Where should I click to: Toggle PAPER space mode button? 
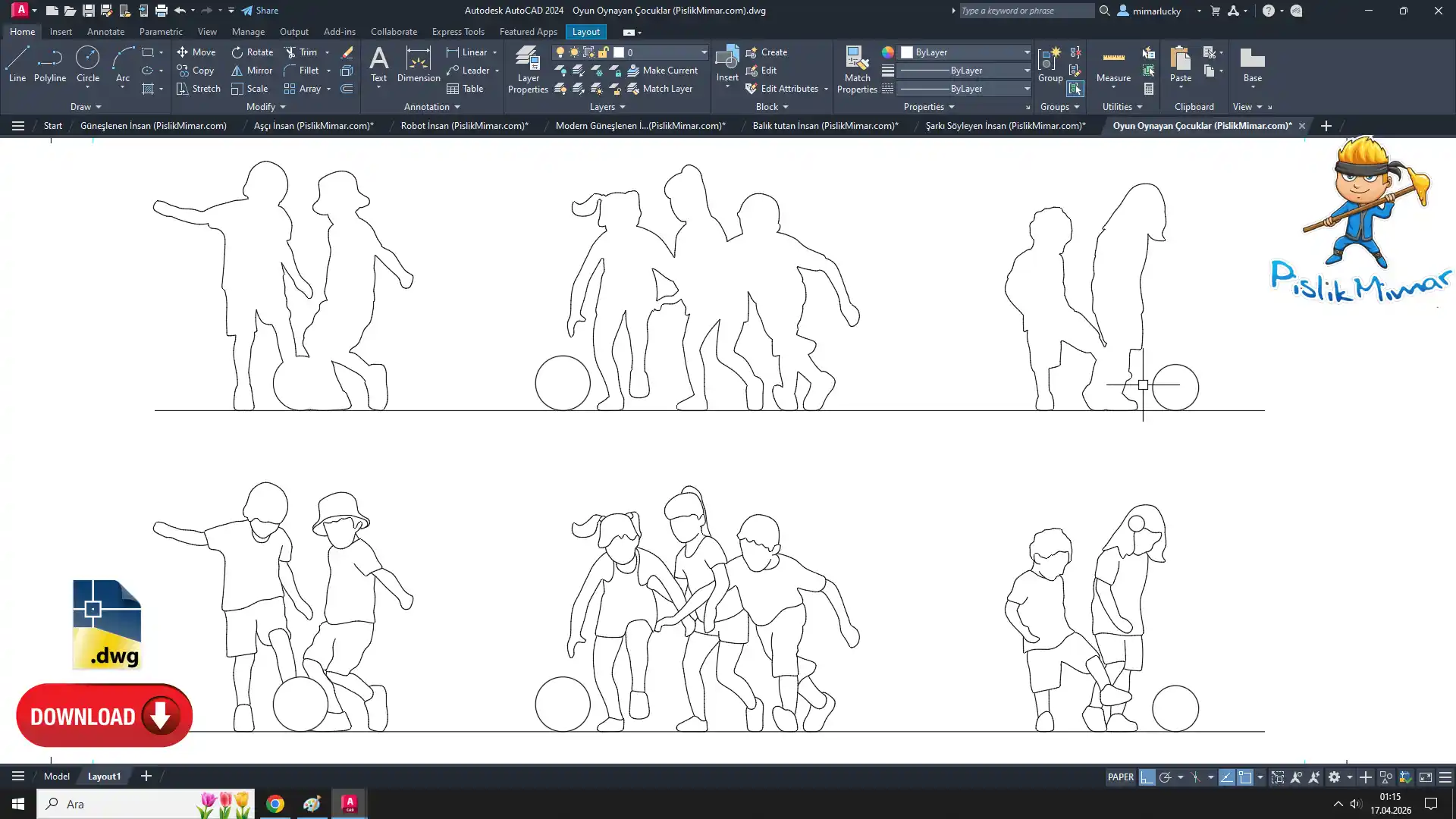1120,777
